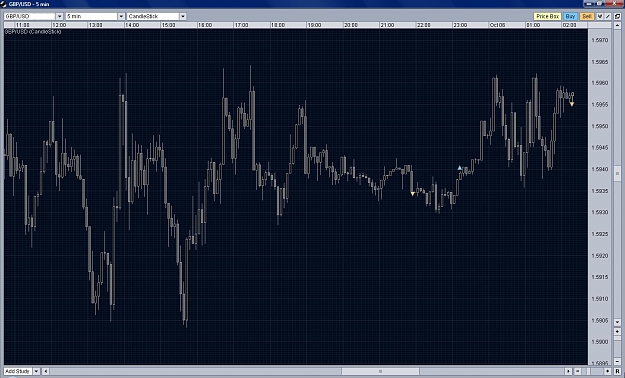Click Add Study button
This screenshot has height=378, width=625.
tap(18, 371)
